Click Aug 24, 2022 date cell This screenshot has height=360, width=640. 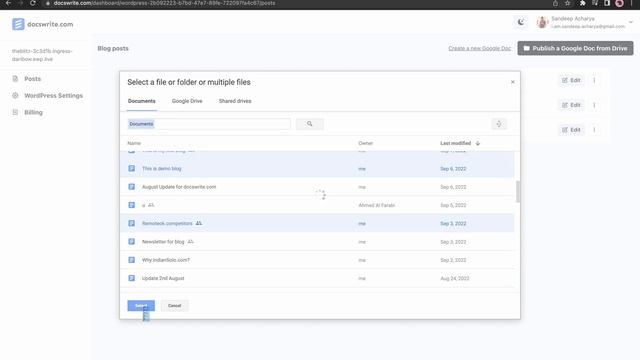coord(455,278)
